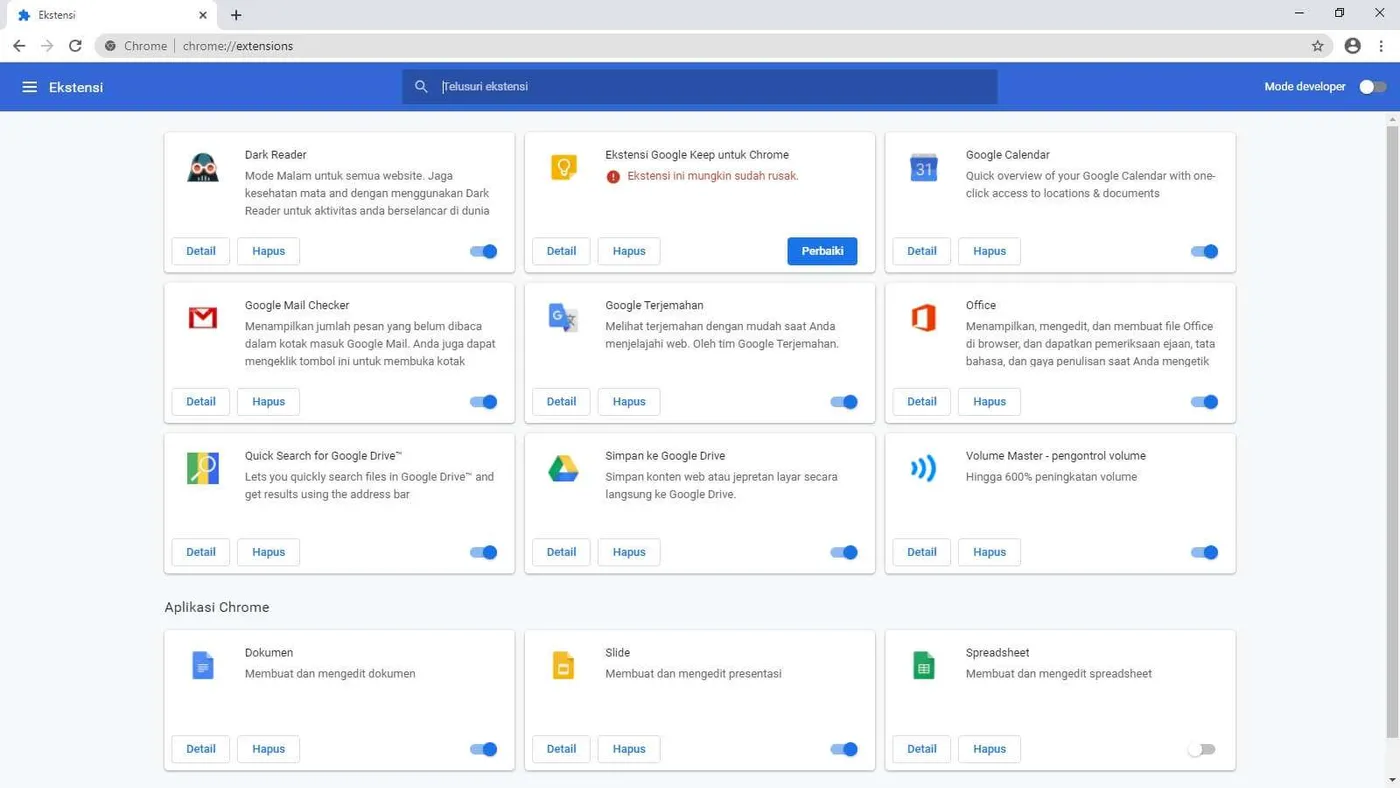This screenshot has width=1400, height=788.
Task: Enable Mode developer toggle
Action: (1372, 87)
